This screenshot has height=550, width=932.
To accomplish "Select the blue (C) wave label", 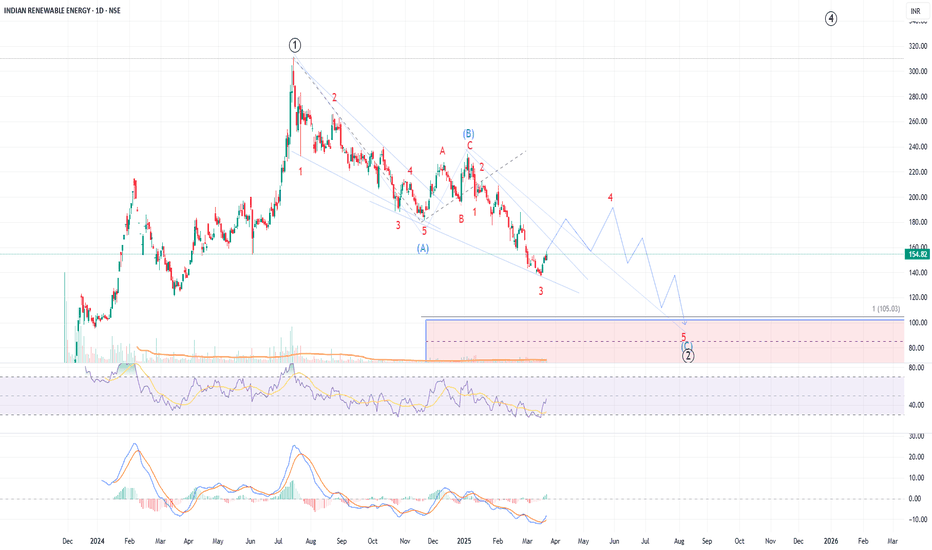I will click(687, 345).
